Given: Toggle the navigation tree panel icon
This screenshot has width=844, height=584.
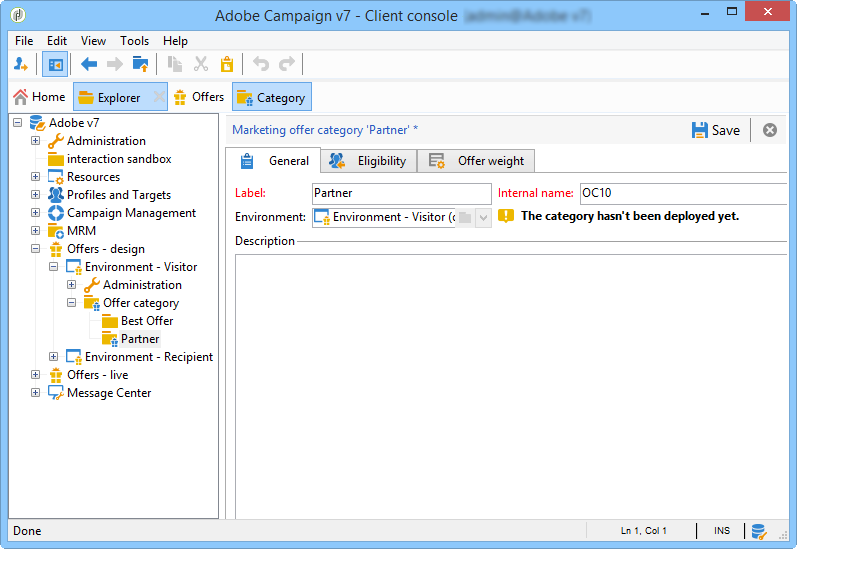Looking at the screenshot, I should (x=55, y=65).
